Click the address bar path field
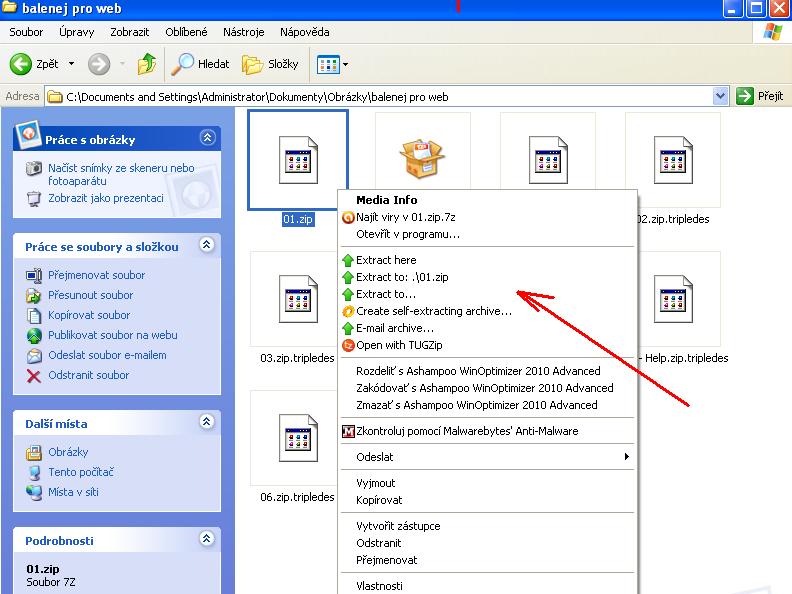This screenshot has width=792, height=594. [x=380, y=96]
